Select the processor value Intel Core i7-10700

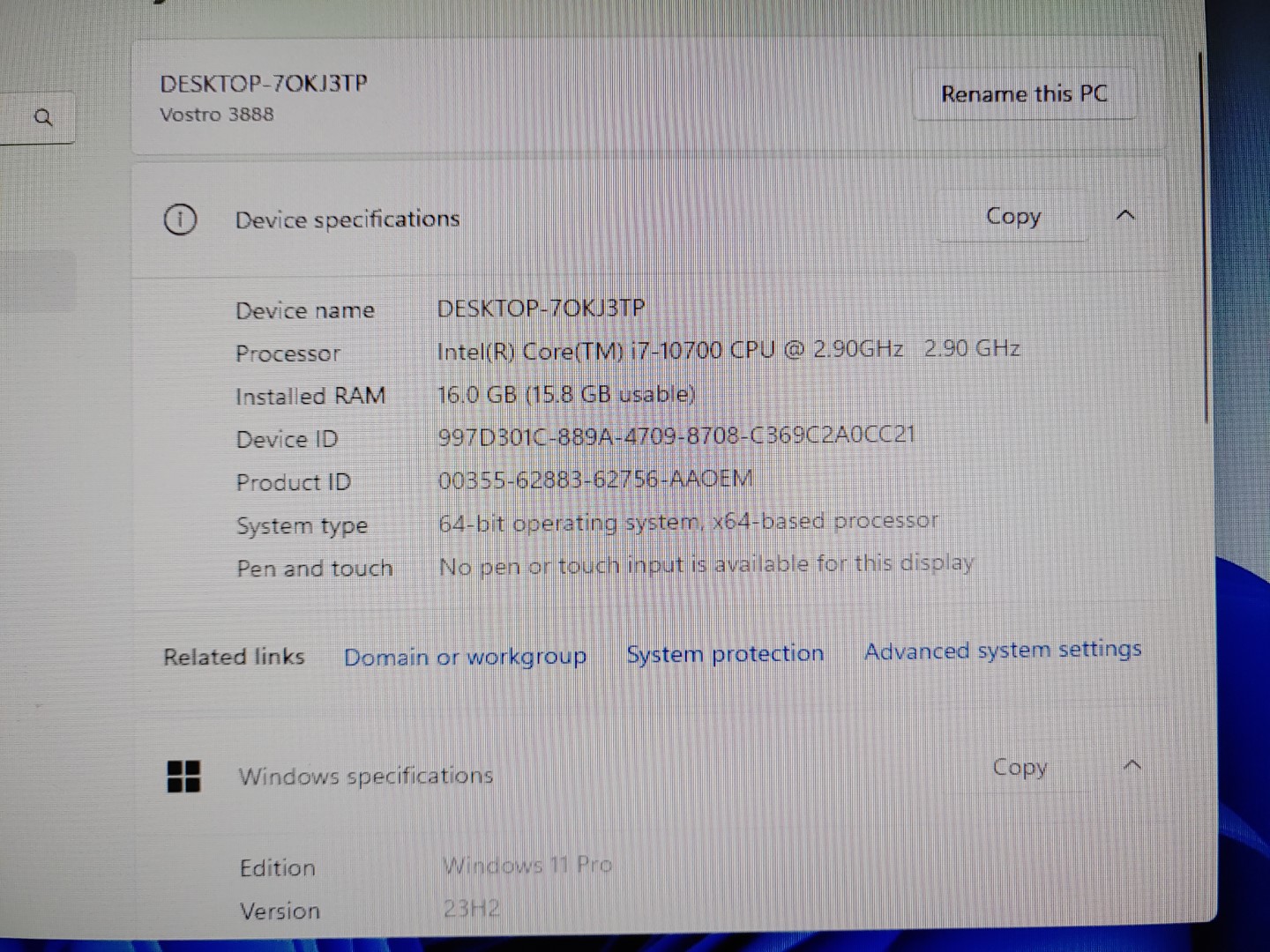(x=728, y=350)
